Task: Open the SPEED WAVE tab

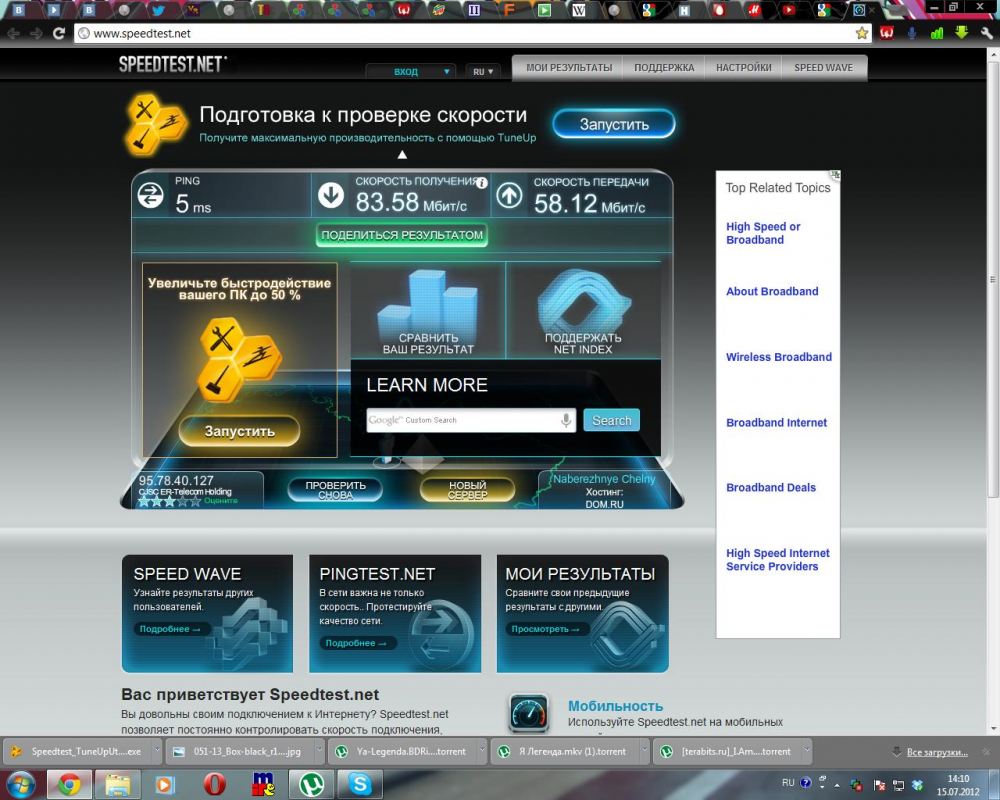Action: (x=823, y=68)
